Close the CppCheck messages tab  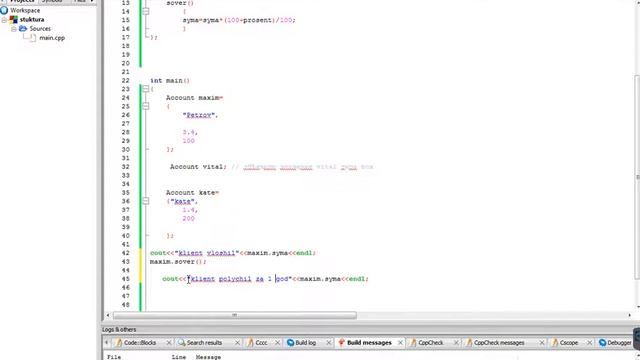542,343
